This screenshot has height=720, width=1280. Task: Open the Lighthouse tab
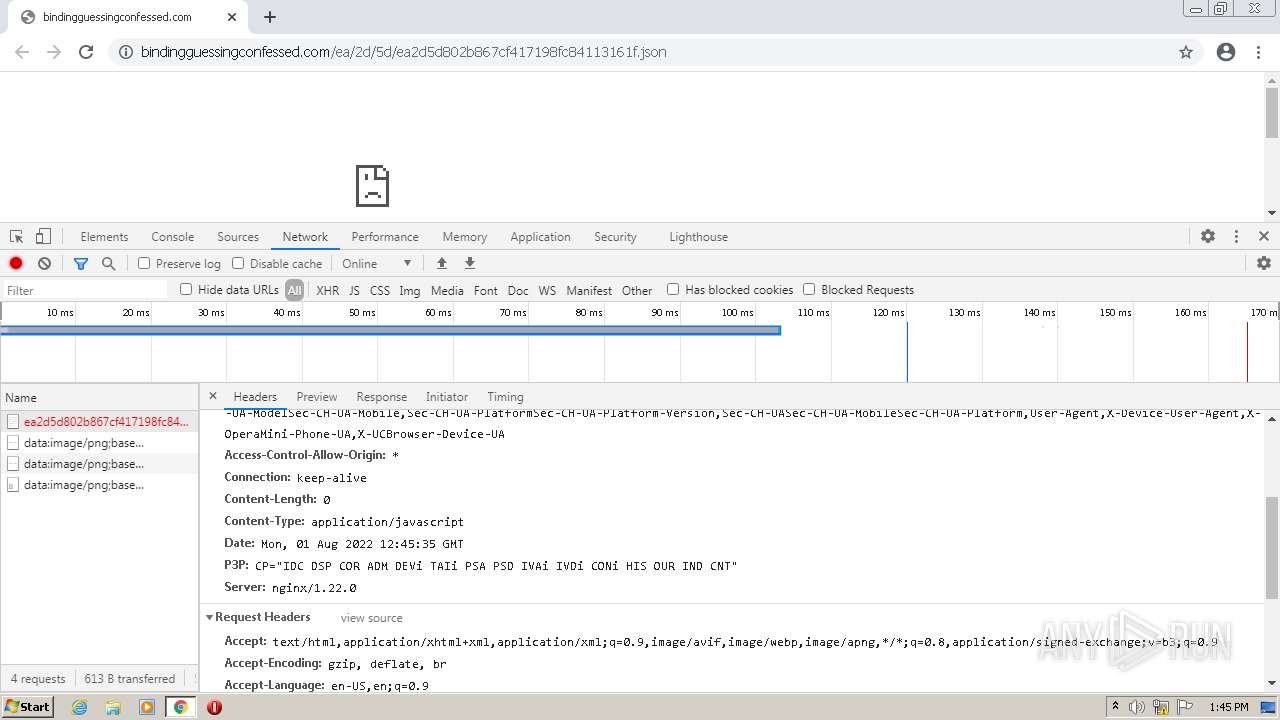pyautogui.click(x=698, y=237)
